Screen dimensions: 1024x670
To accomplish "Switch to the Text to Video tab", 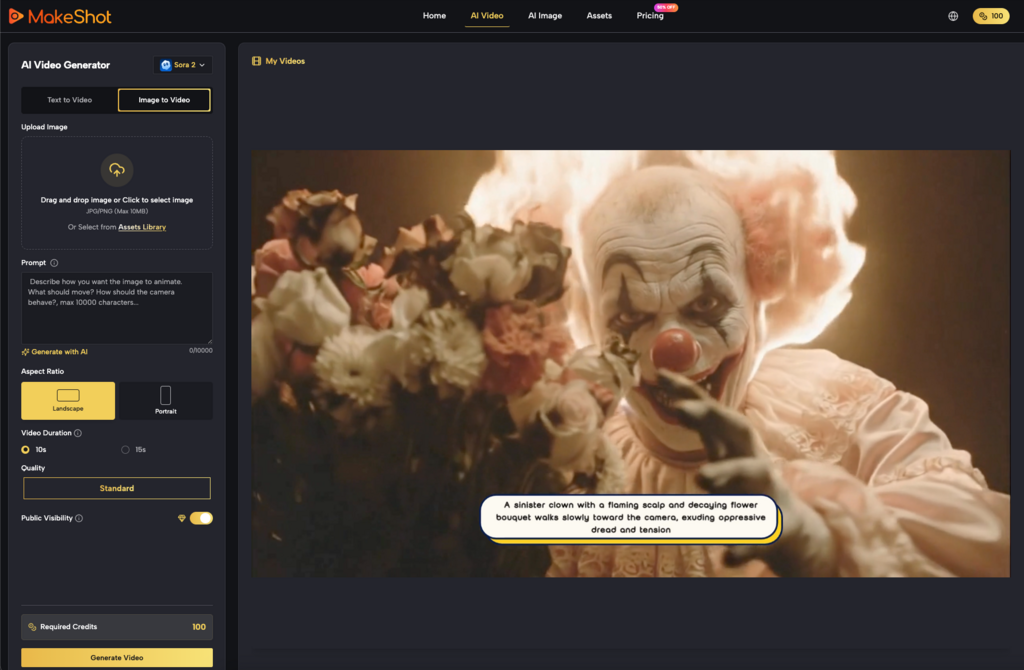I will click(x=69, y=100).
